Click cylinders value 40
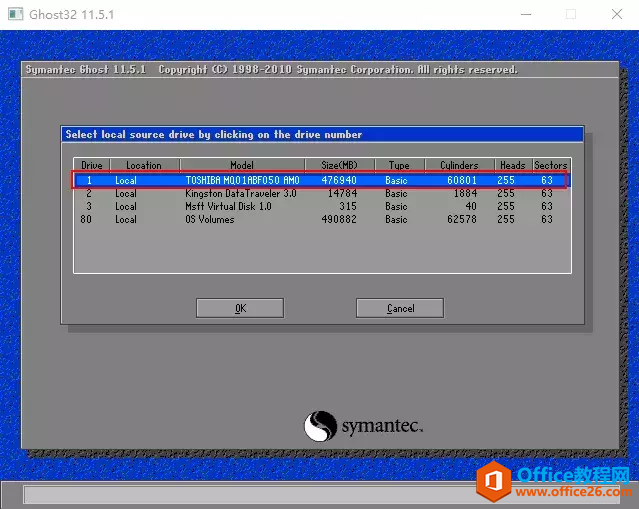The width and height of the screenshot is (639, 509). point(471,206)
